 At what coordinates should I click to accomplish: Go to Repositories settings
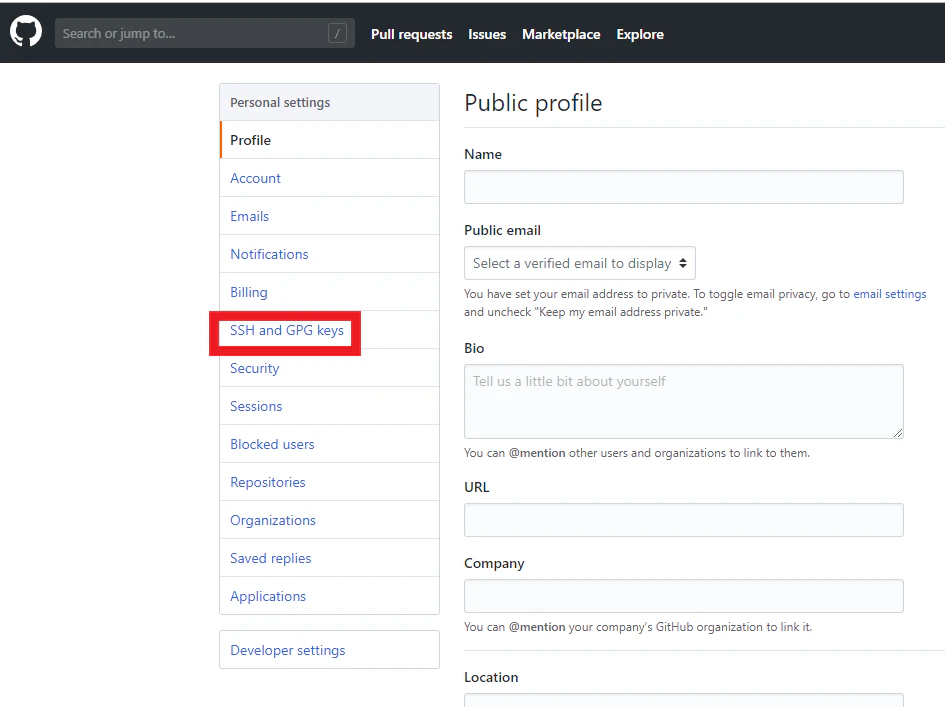tap(330, 482)
